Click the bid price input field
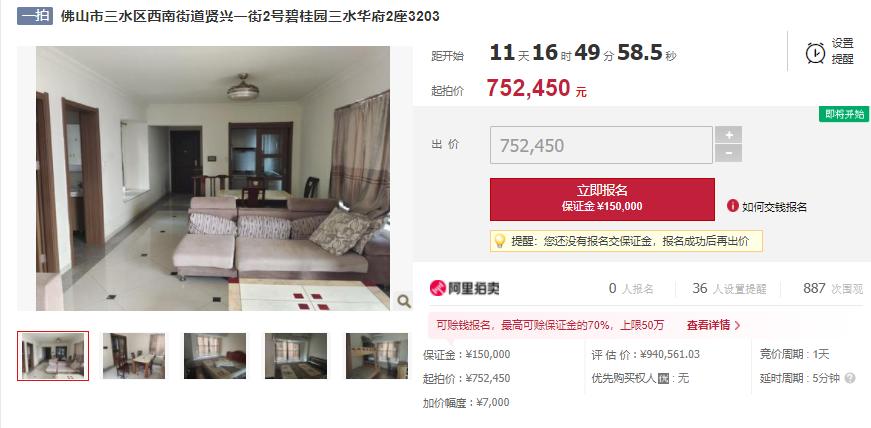The image size is (871, 428). [601, 145]
